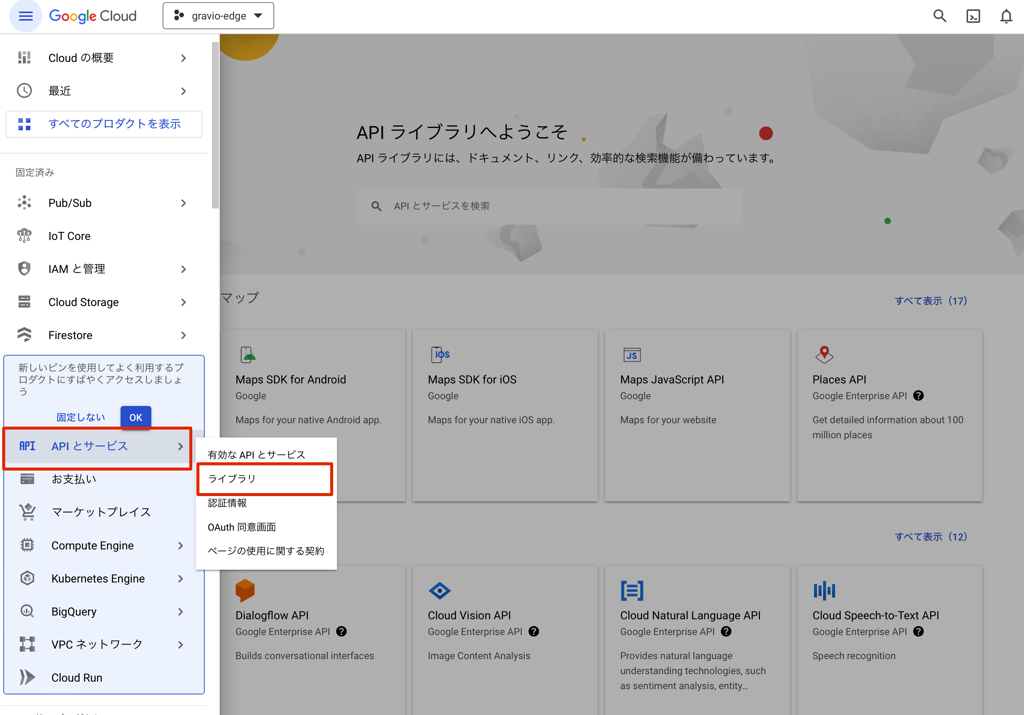
Task: Click the sidebar vertical scrollbar
Action: point(216,125)
